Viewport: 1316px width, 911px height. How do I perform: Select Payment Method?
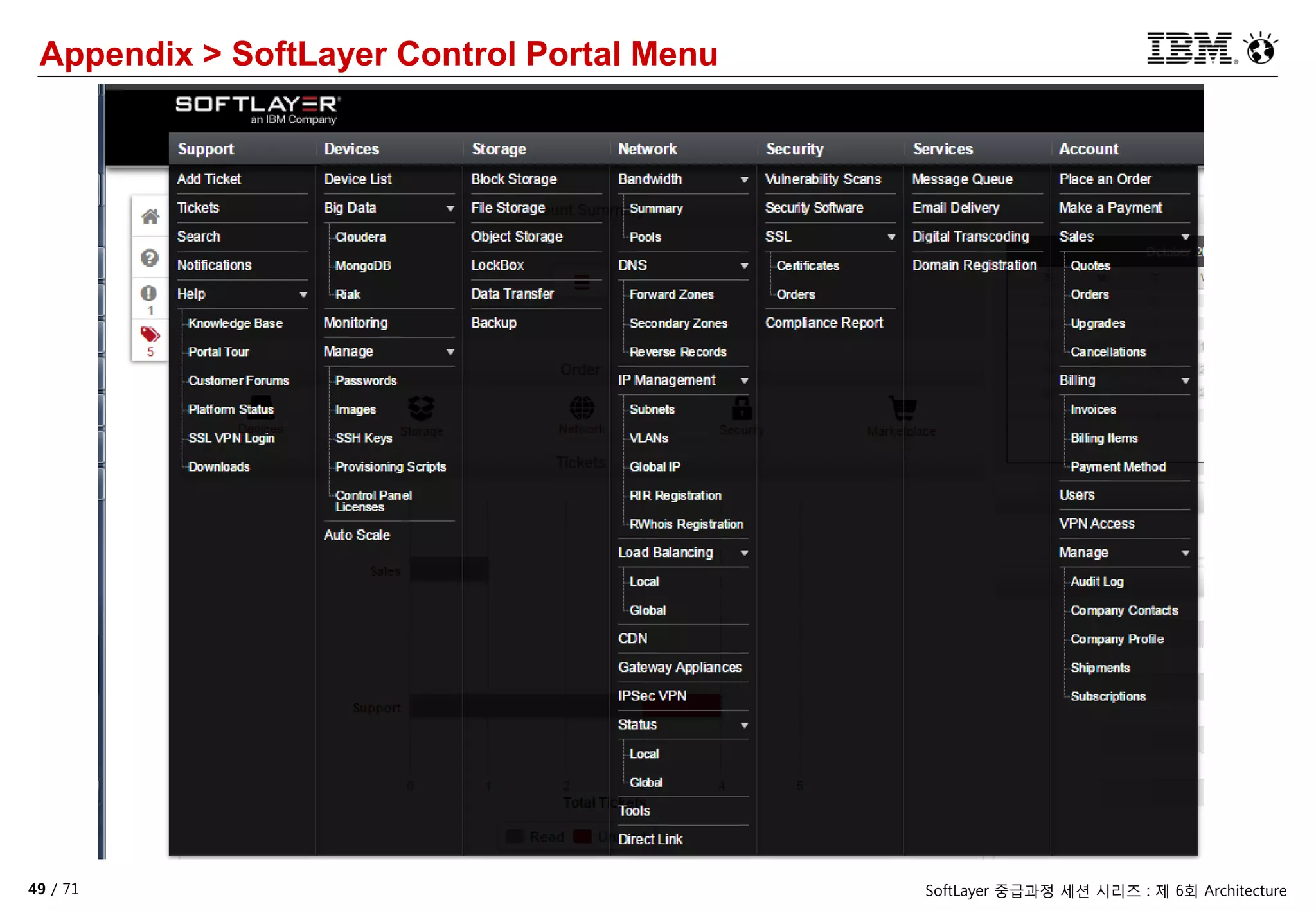1118,467
